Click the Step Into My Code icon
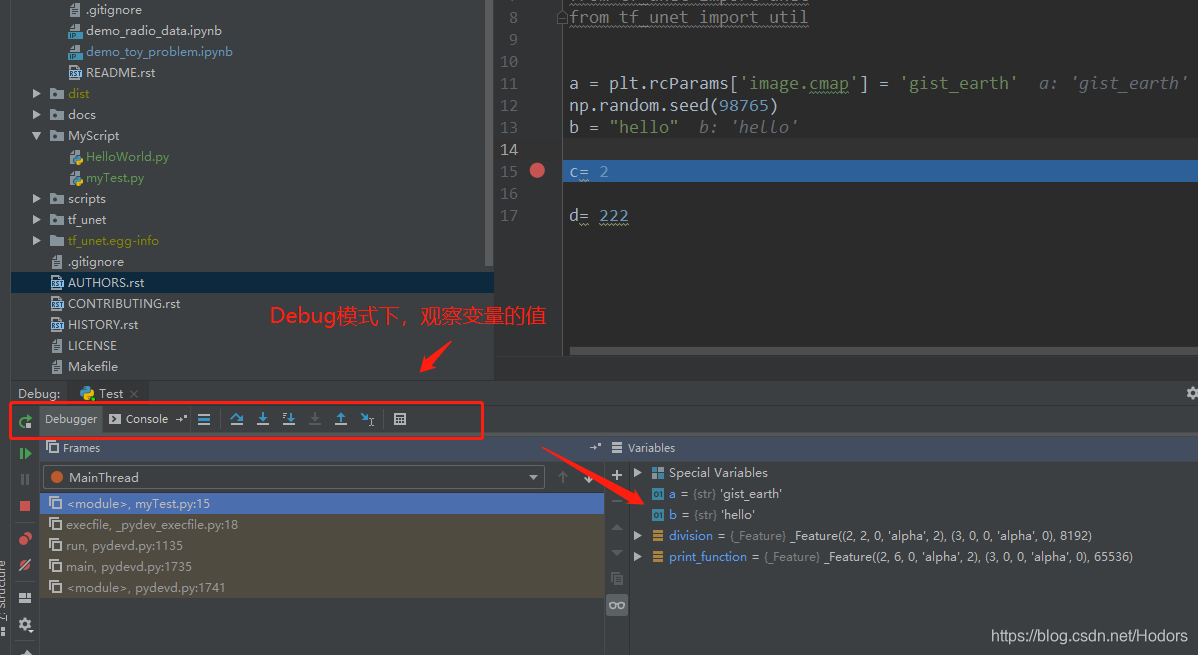 289,419
